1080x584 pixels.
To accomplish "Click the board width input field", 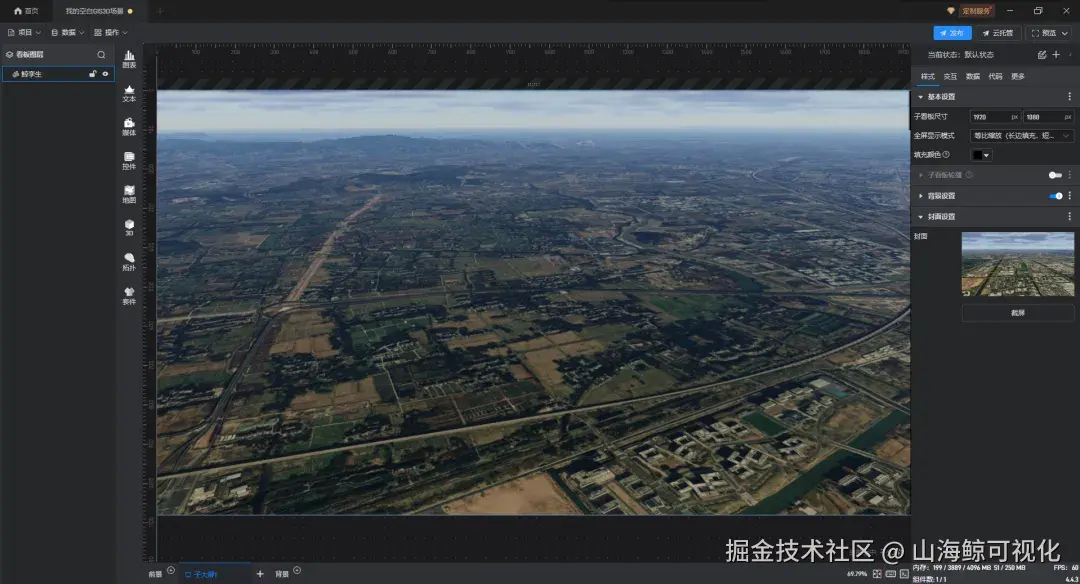I will tap(995, 117).
